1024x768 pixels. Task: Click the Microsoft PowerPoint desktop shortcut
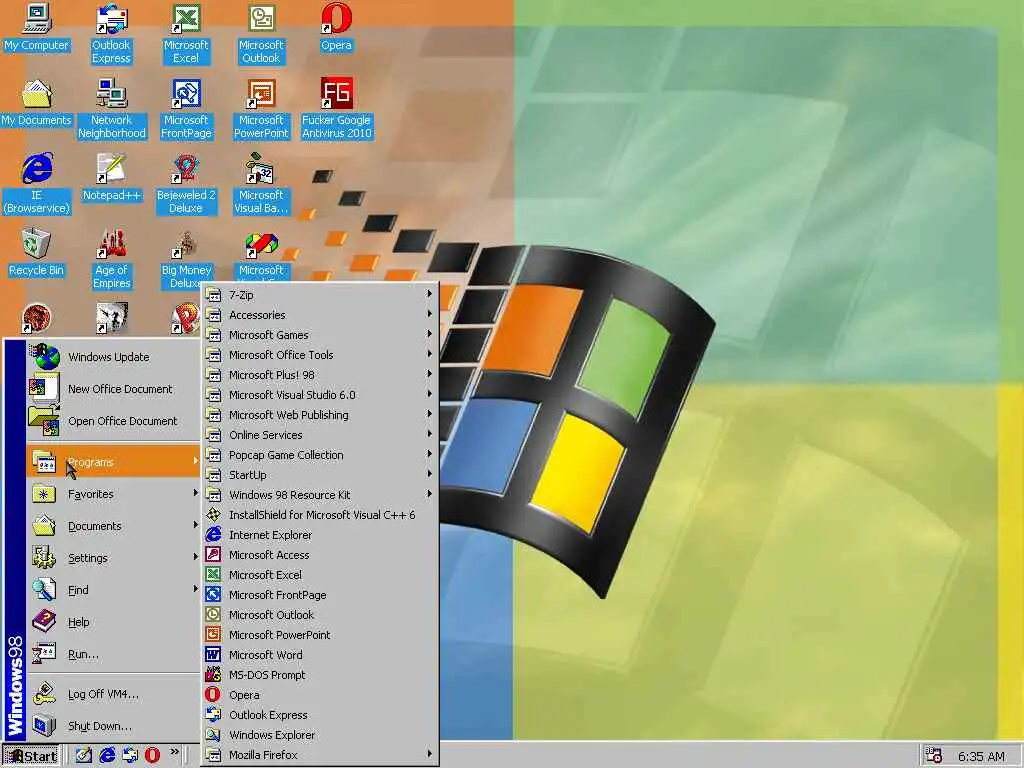(x=261, y=109)
